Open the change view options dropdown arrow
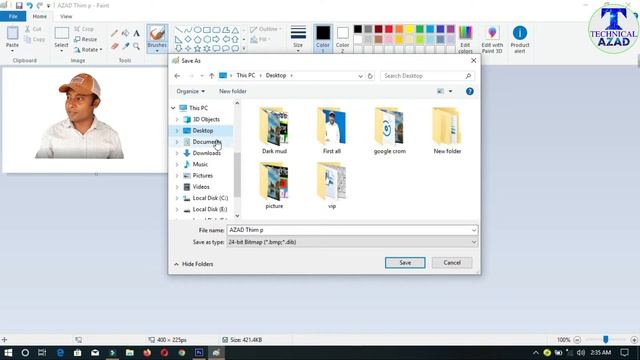This screenshot has height=360, width=640. pos(451,91)
